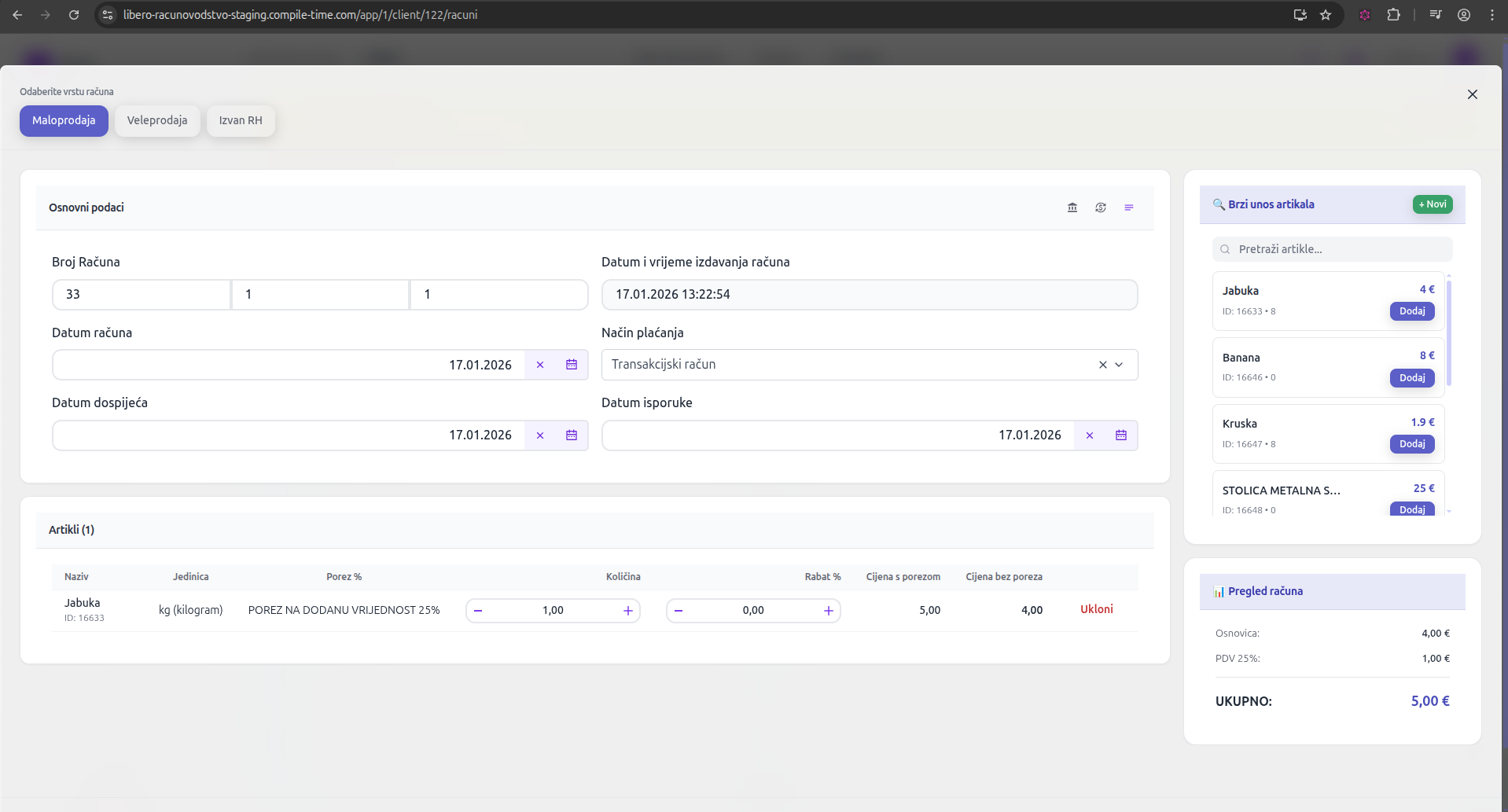1508x812 pixels.
Task: Increase Količina for Jabuka
Action: click(x=628, y=611)
